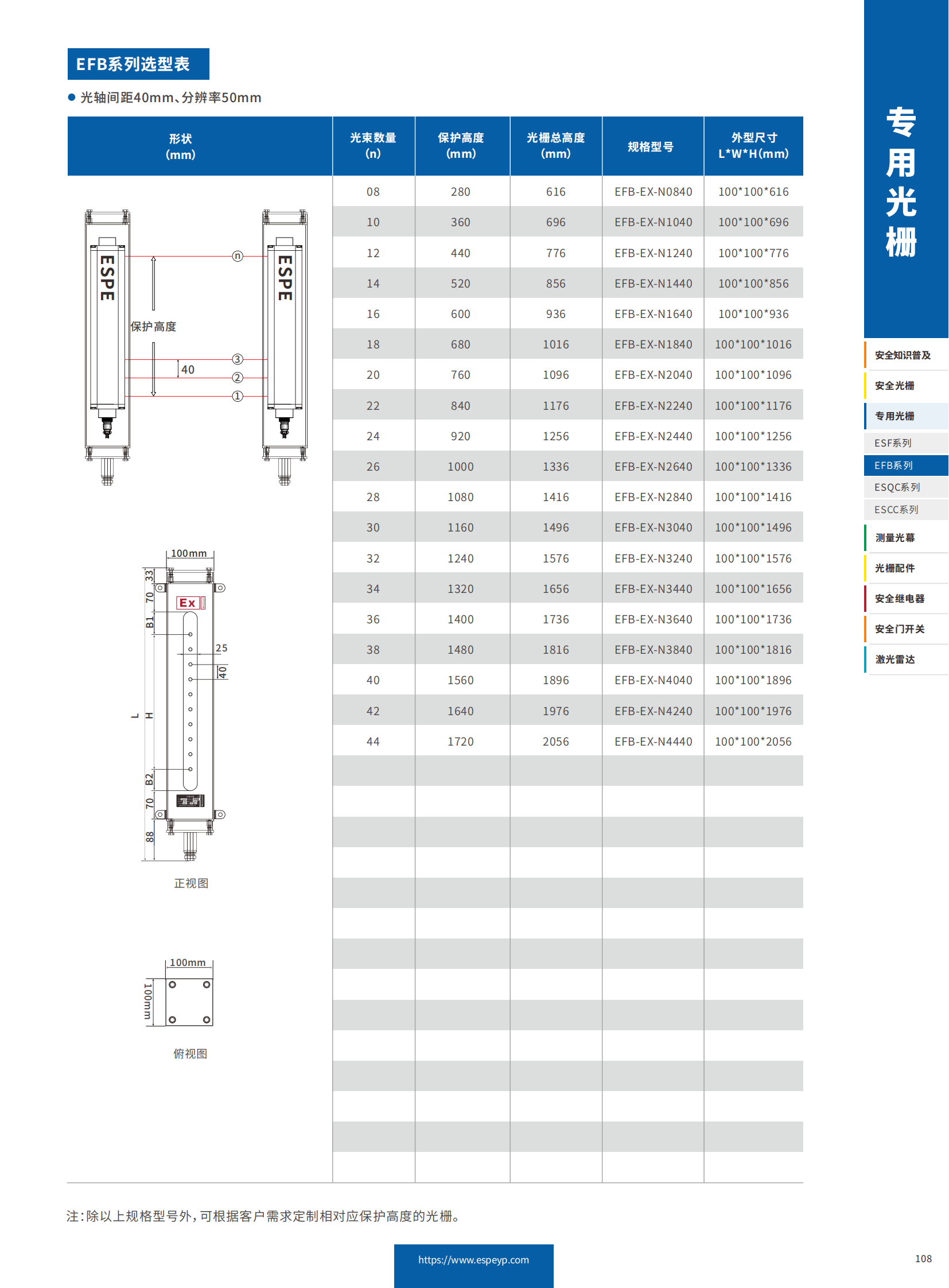Select the 专用光栅 sidebar tab
Viewport: 949px width, 1288px height.
[x=906, y=416]
